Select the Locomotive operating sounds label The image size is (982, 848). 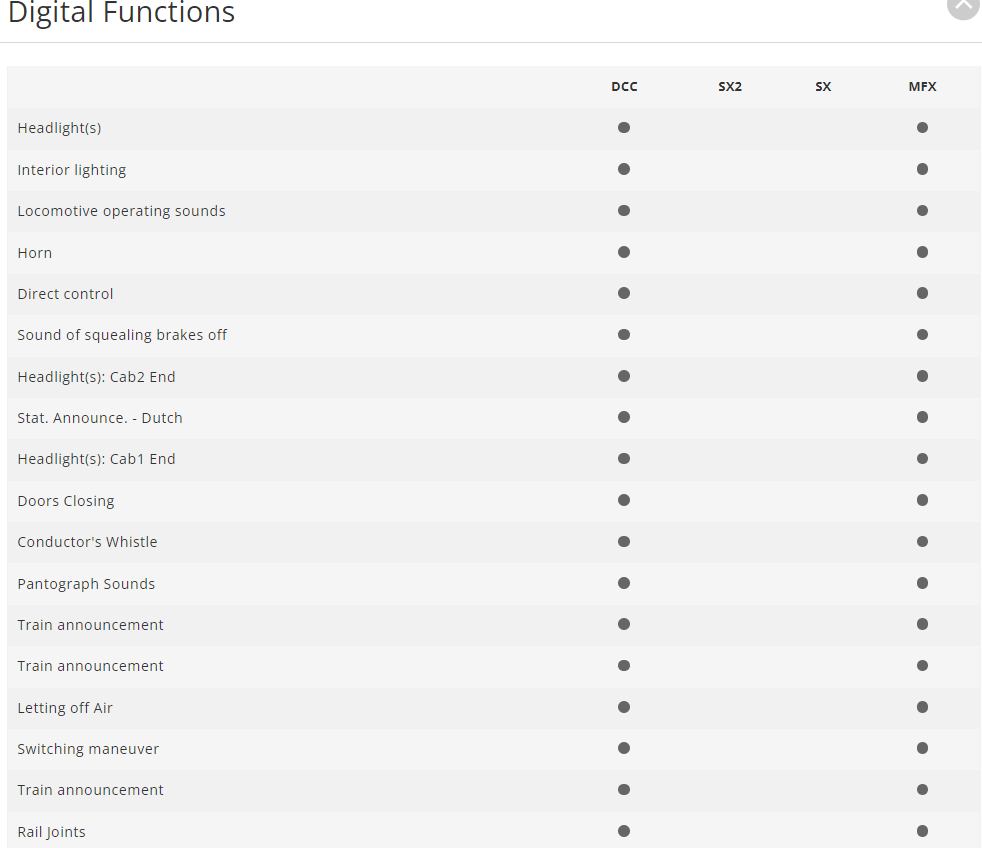[121, 211]
